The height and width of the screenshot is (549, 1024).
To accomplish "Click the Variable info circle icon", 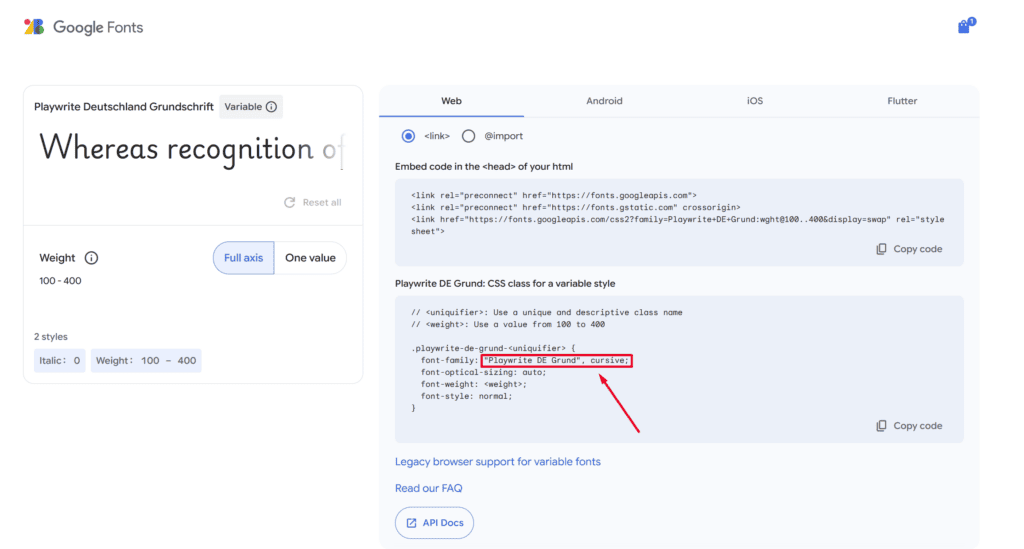I will [271, 106].
